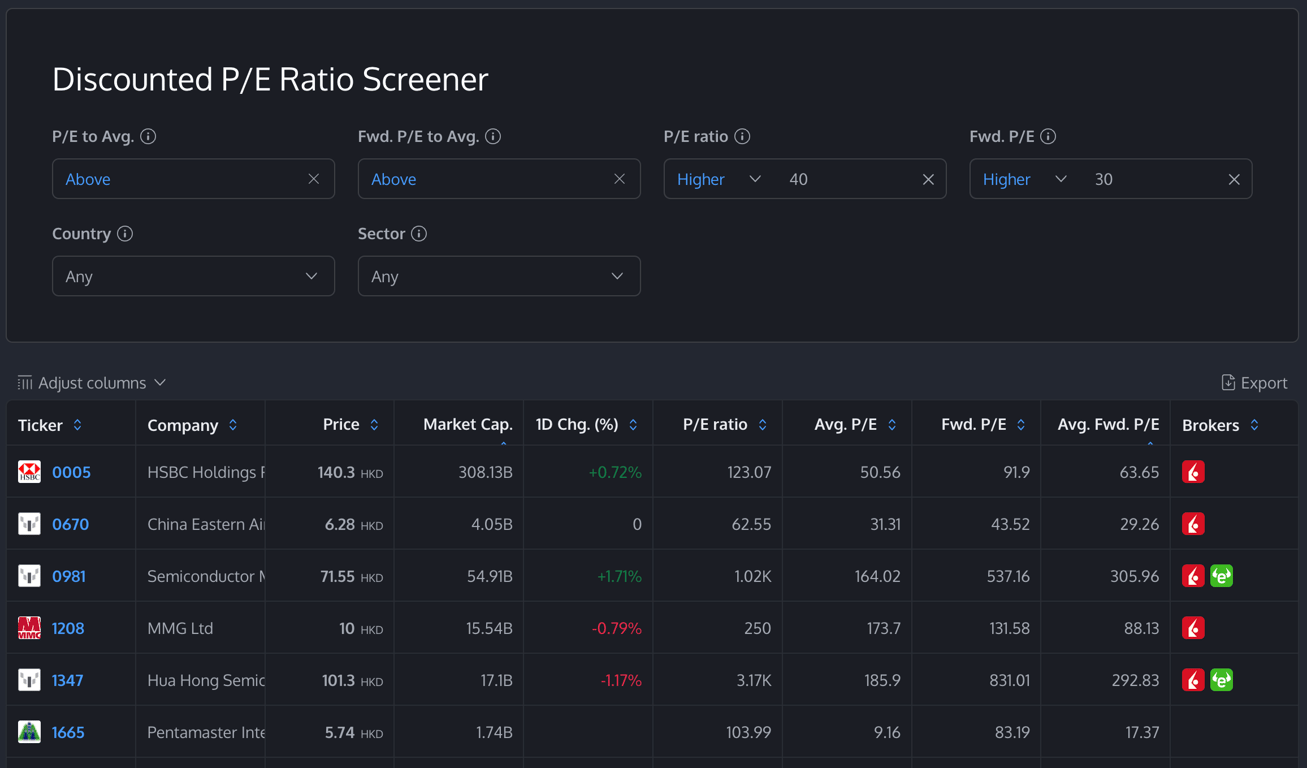Clear the Fwd. P/E value of 30
1307x768 pixels.
coord(1234,179)
